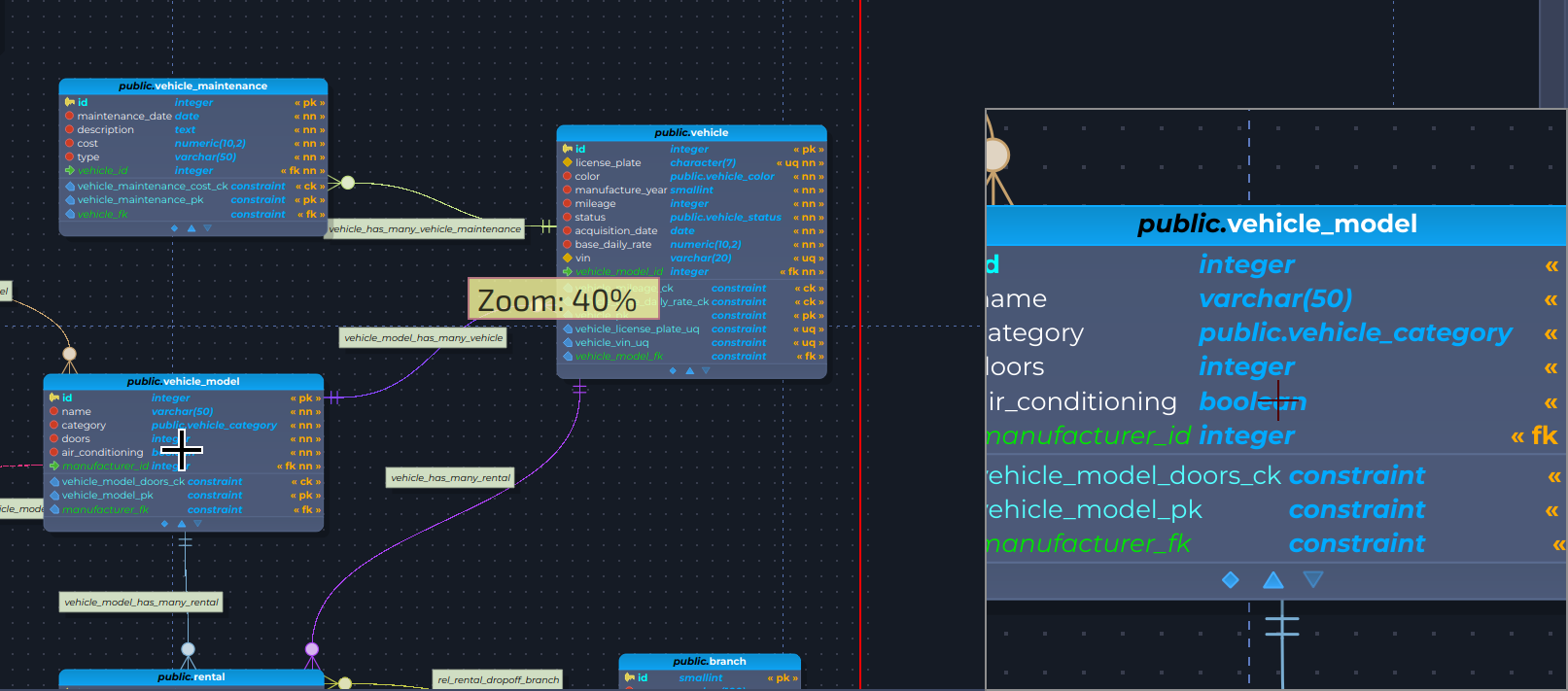The width and height of the screenshot is (1568, 691).
Task: Click the primary key icon in vehicle_maintenance table
Action: click(70, 102)
